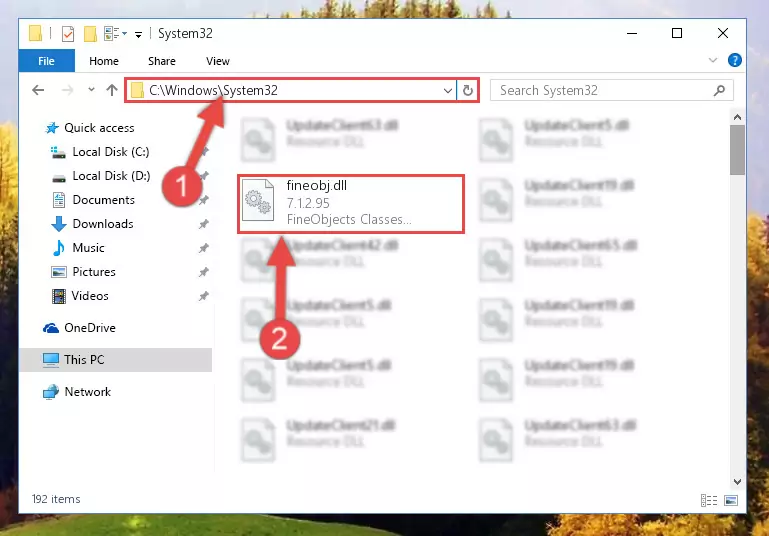769x536 pixels.
Task: Open Pictures in sidebar
Action: click(94, 272)
